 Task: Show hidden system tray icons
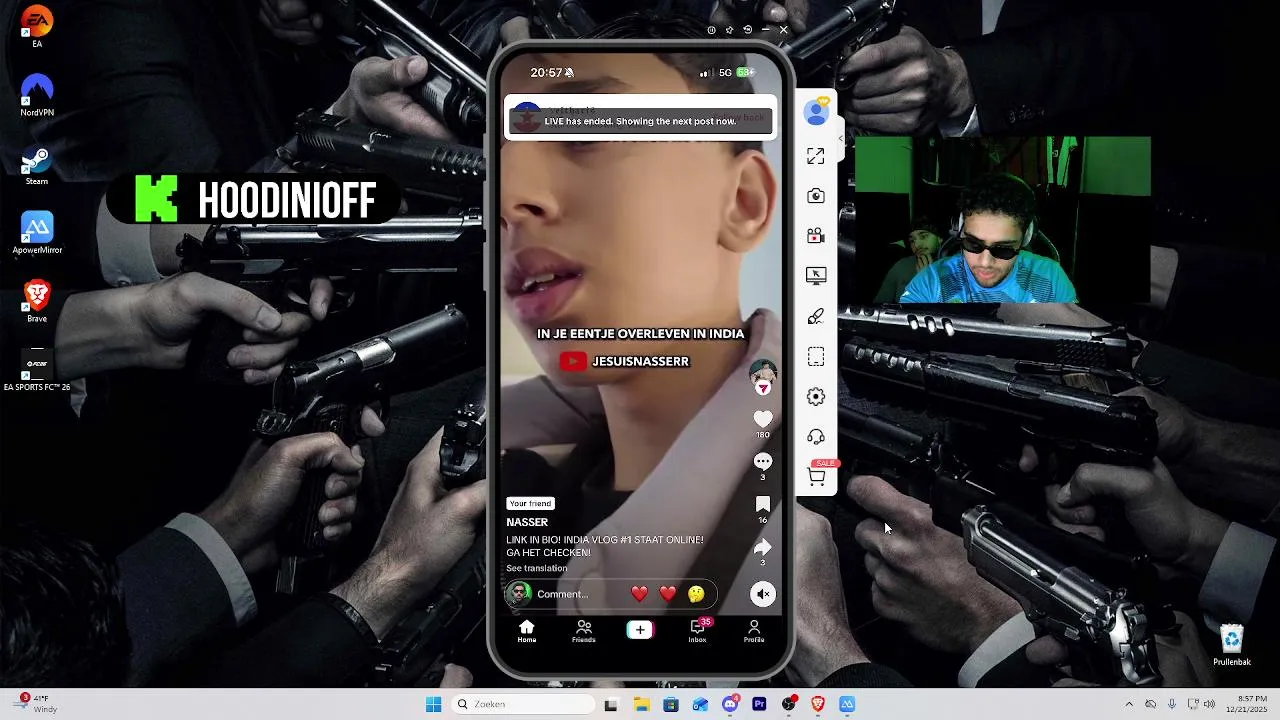[1129, 704]
